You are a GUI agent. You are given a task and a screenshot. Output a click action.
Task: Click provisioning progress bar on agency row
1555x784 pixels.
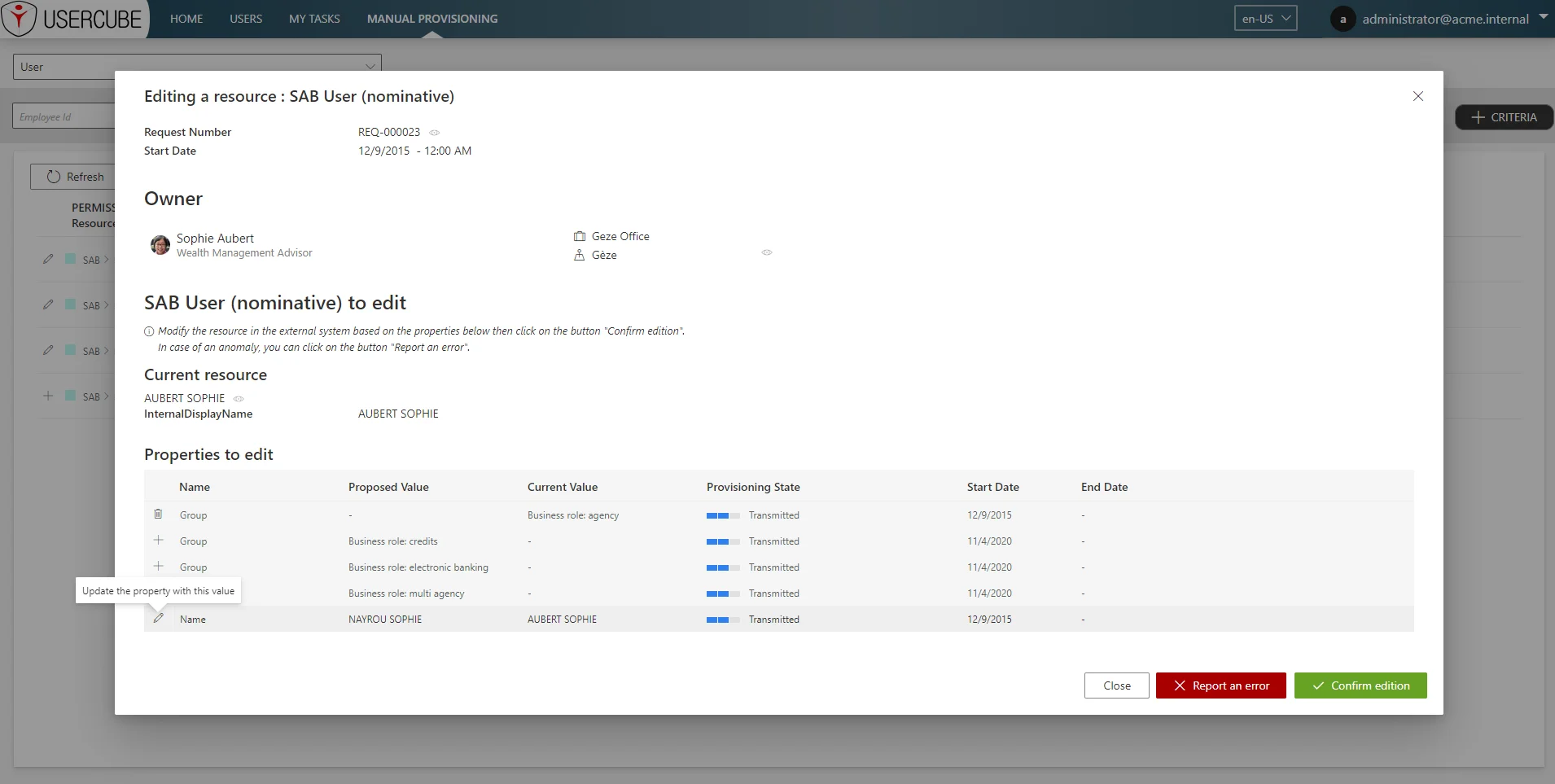tap(723, 515)
